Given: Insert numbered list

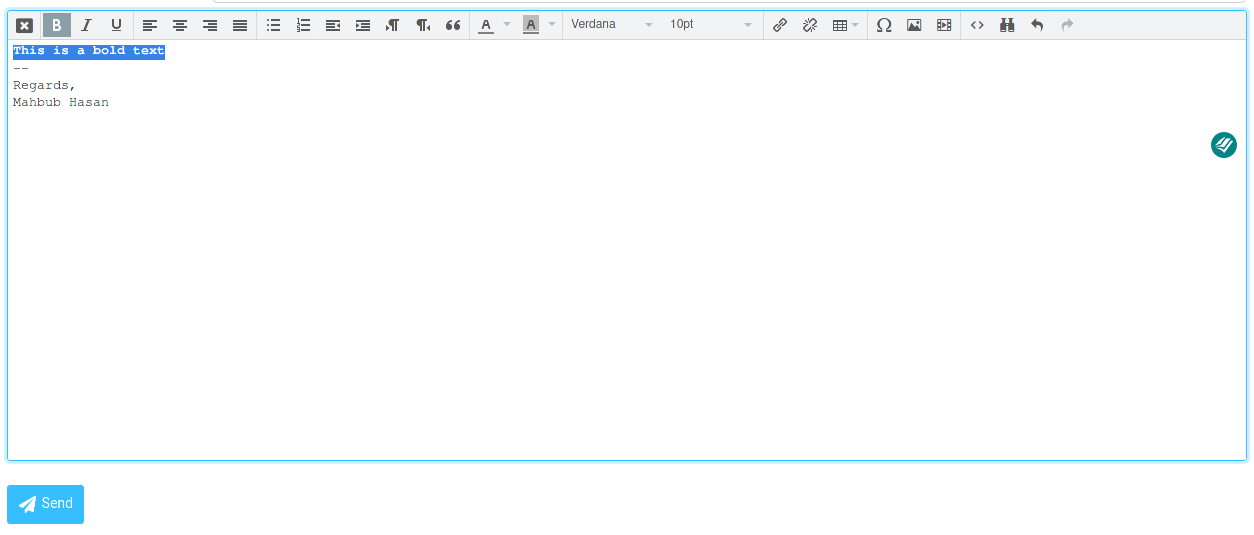Looking at the screenshot, I should coord(303,25).
